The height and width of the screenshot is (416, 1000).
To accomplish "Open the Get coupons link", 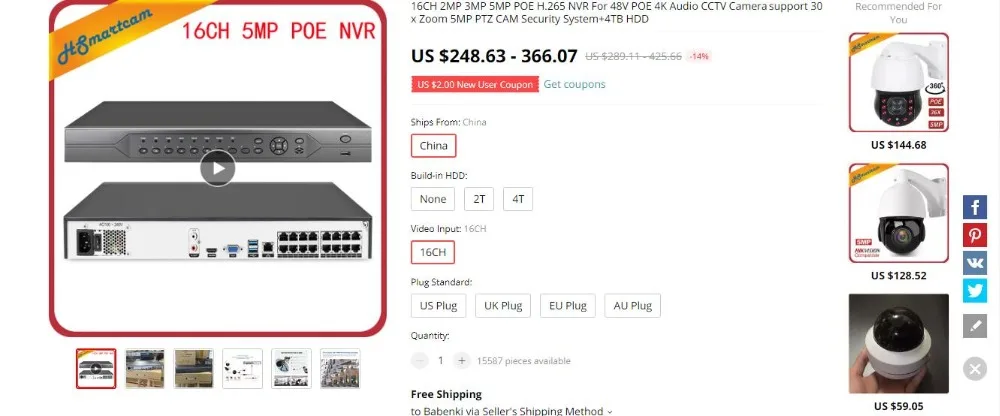I will (x=574, y=84).
